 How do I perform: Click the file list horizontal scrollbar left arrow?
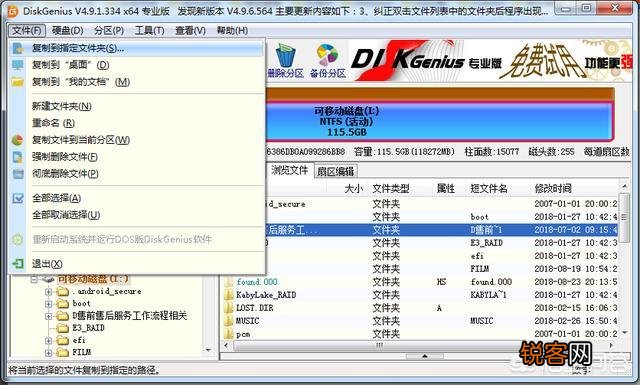coord(227,345)
